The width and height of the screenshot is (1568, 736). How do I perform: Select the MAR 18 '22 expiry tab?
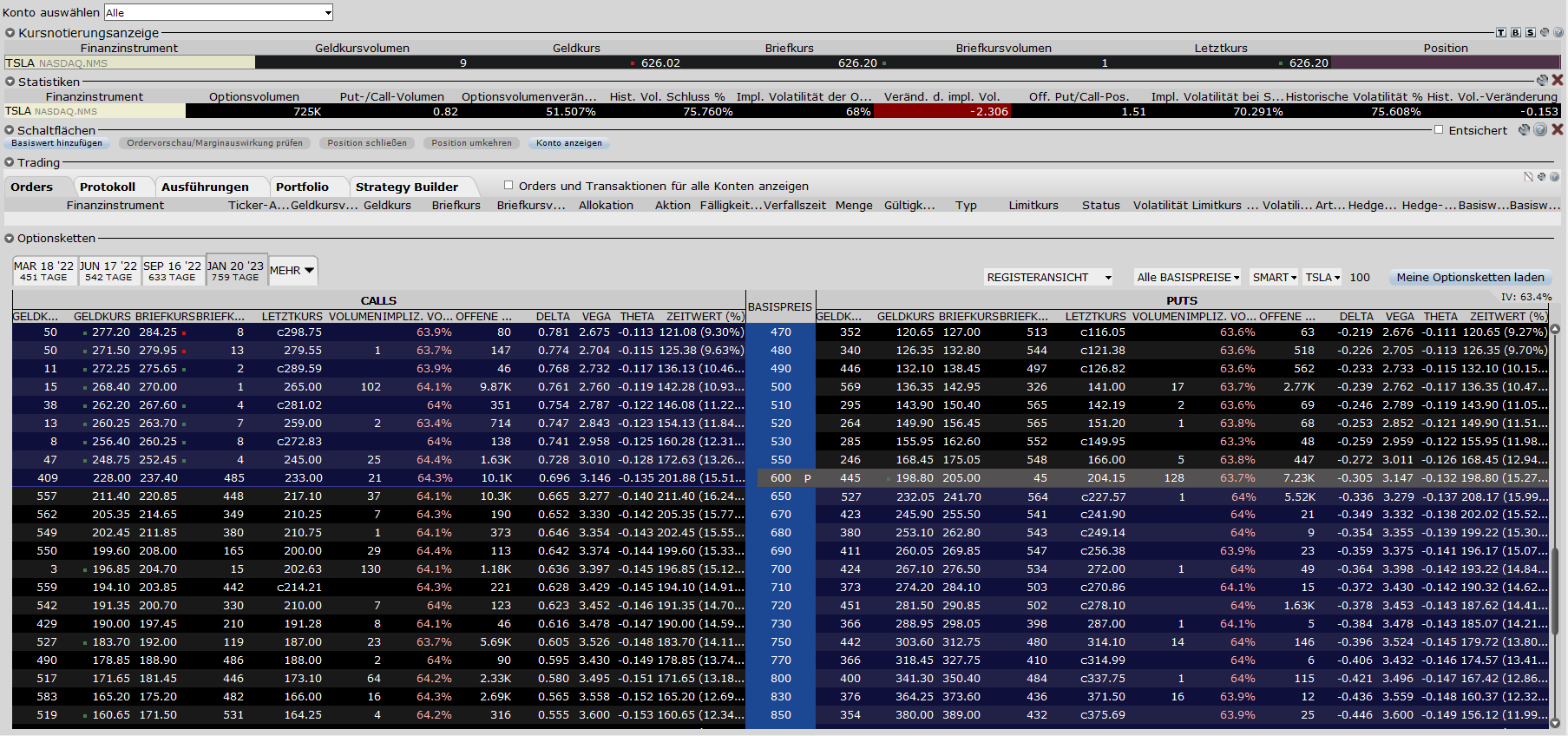(x=43, y=271)
